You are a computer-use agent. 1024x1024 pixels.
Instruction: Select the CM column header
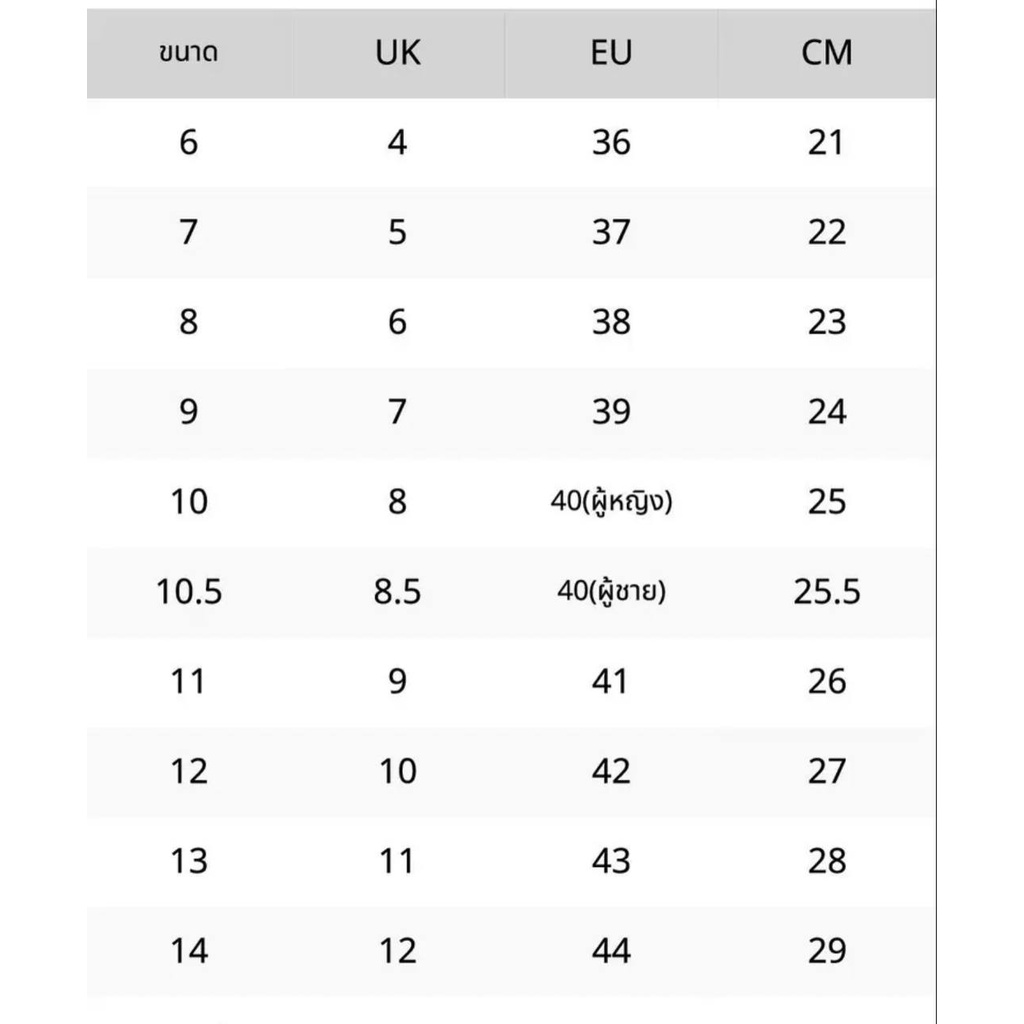pyautogui.click(x=827, y=53)
